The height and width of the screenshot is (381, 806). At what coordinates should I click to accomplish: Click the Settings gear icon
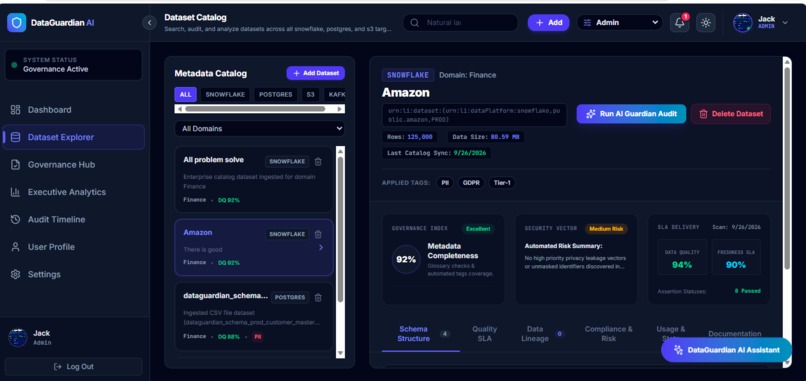15,274
